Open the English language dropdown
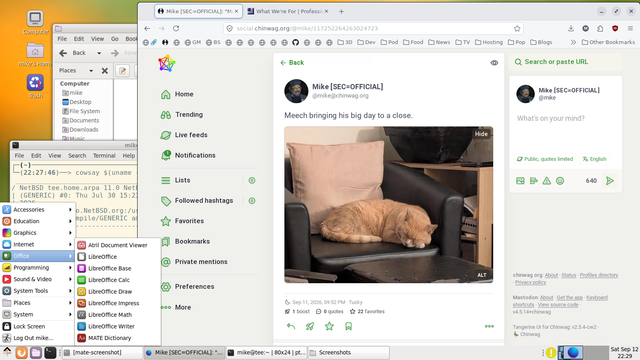 click(594, 159)
